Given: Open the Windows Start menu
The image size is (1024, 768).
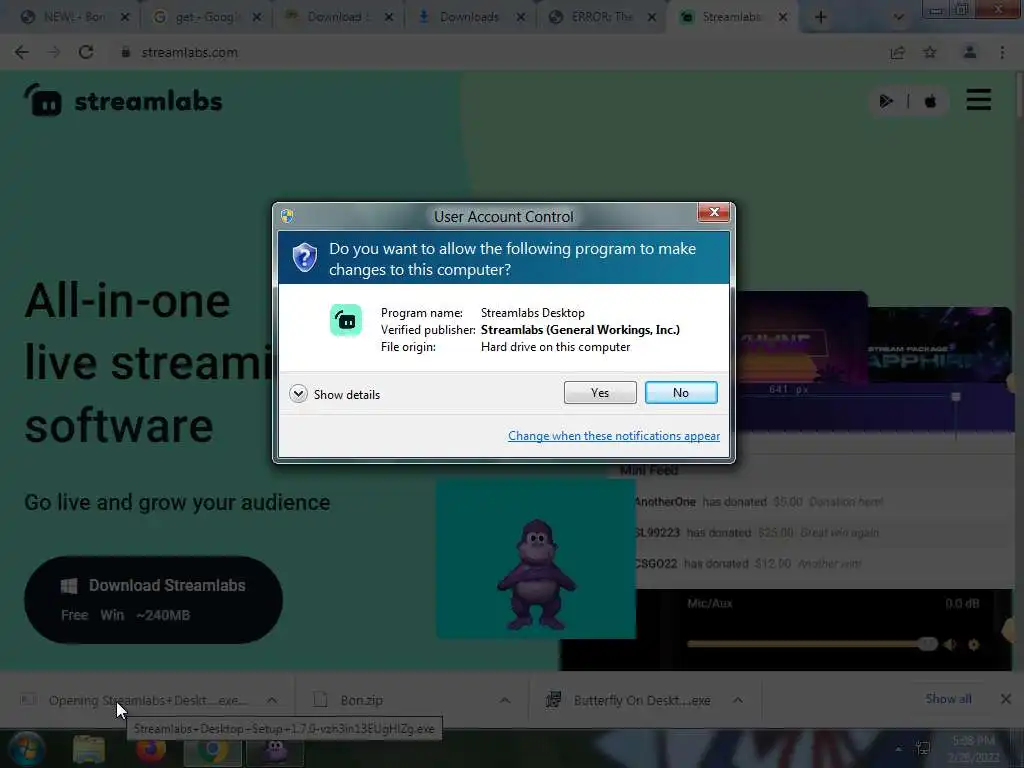Looking at the screenshot, I should [27, 748].
